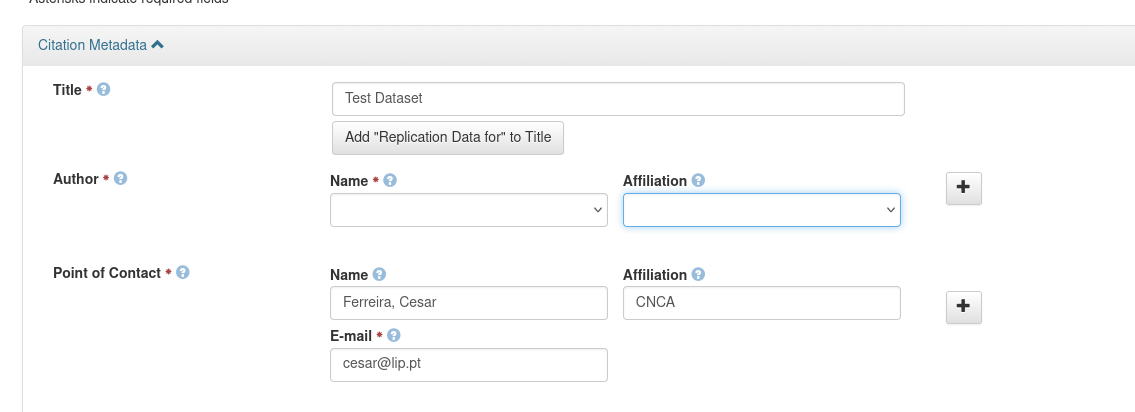The image size is (1135, 412).
Task: Collapse section using Citation Metadata chevron arrow
Action: [x=159, y=45]
